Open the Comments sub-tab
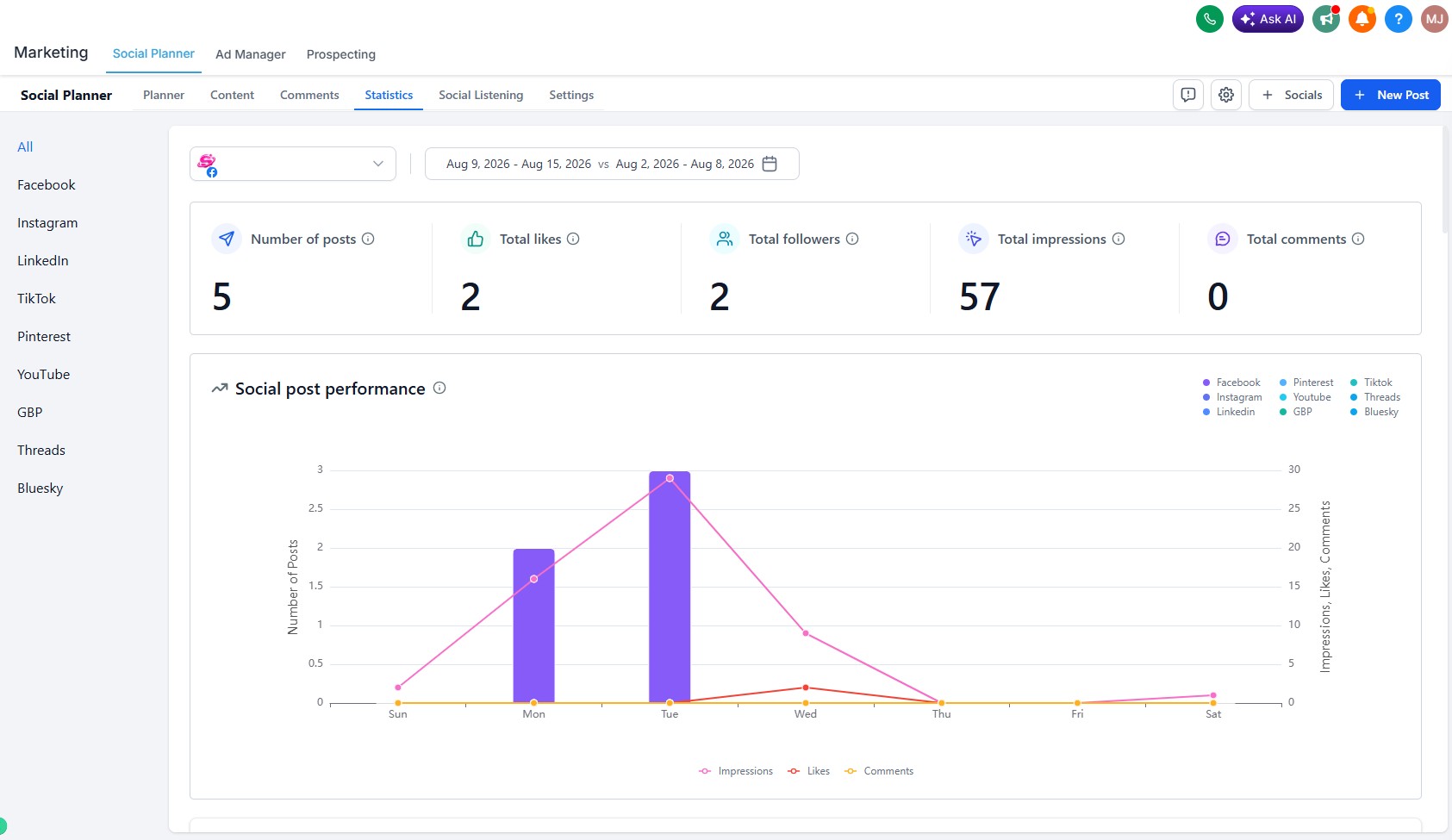Image resolution: width=1452 pixels, height=840 pixels. tap(309, 95)
